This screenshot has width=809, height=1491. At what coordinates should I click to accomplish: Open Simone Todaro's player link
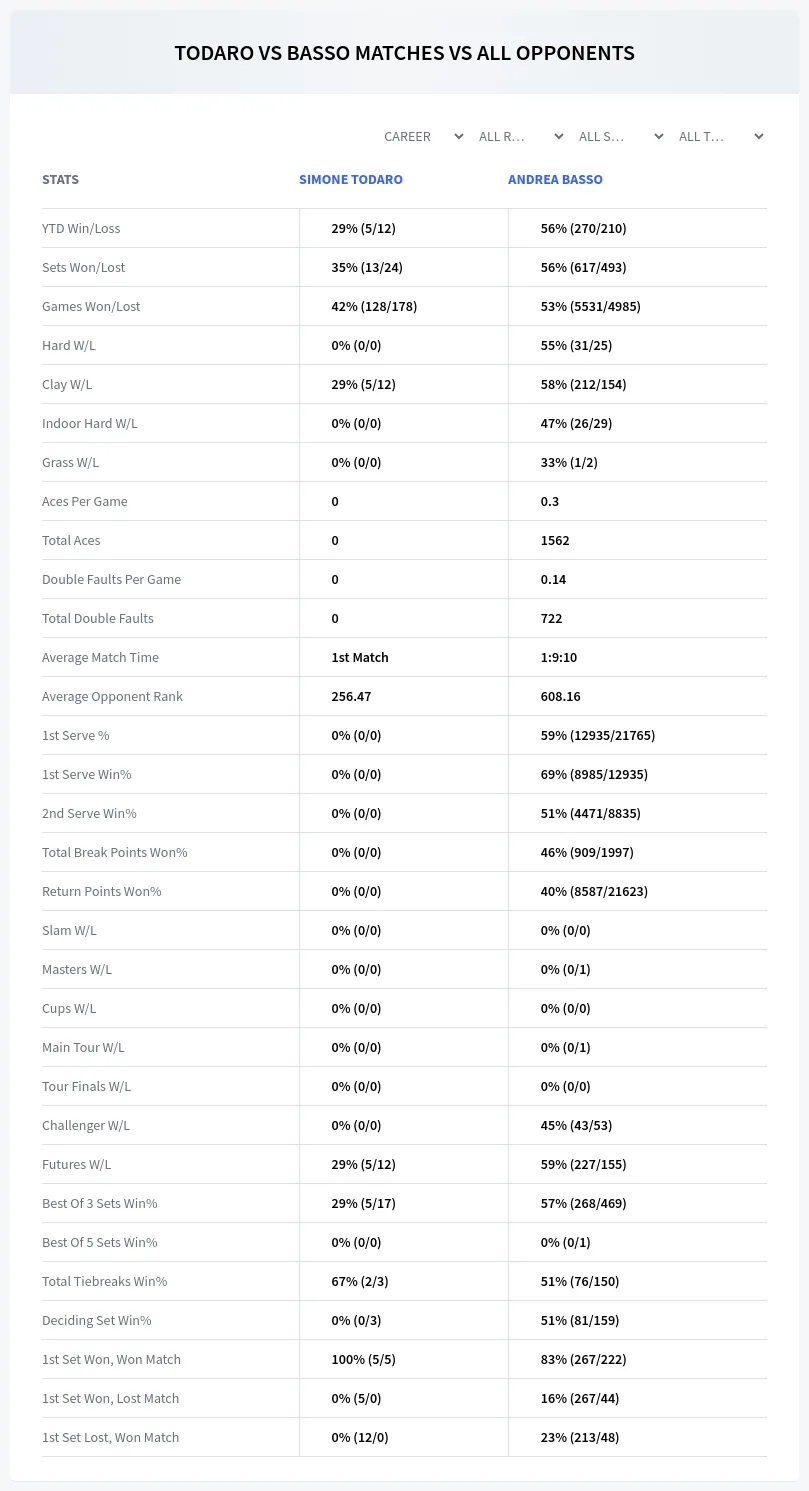[351, 180]
